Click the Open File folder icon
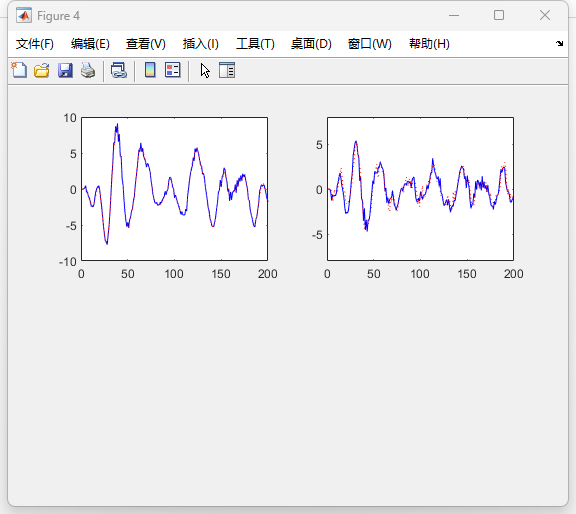This screenshot has width=576, height=514. point(42,70)
